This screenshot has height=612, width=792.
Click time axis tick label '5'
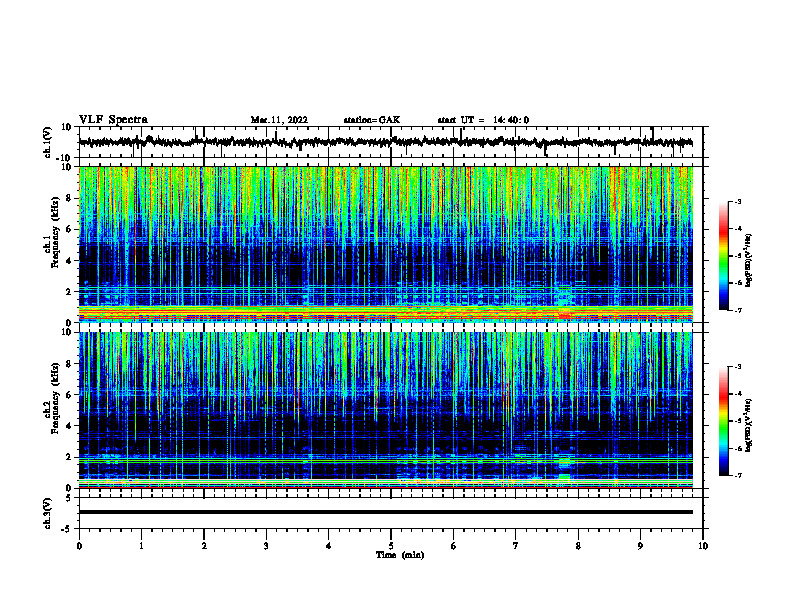391,546
